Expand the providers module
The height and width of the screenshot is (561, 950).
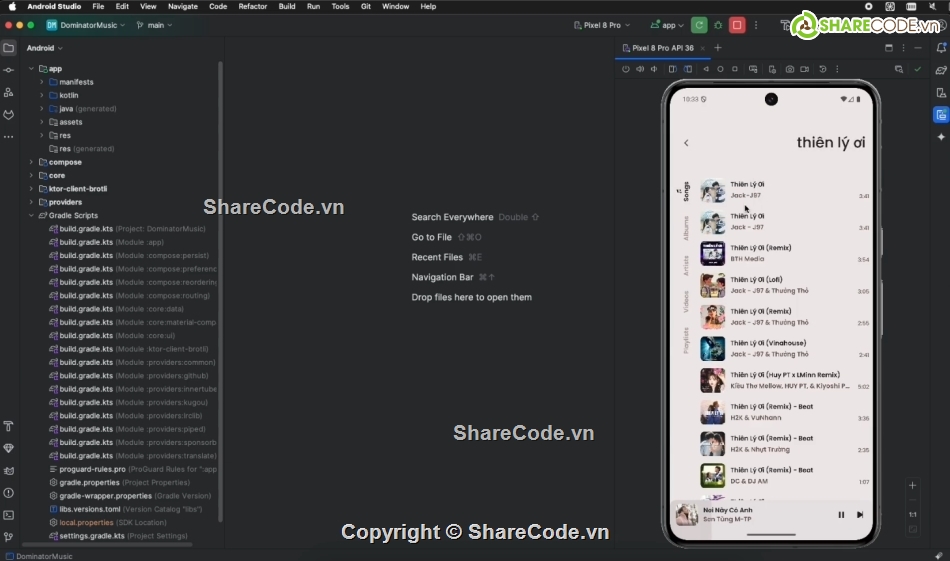tap(32, 202)
